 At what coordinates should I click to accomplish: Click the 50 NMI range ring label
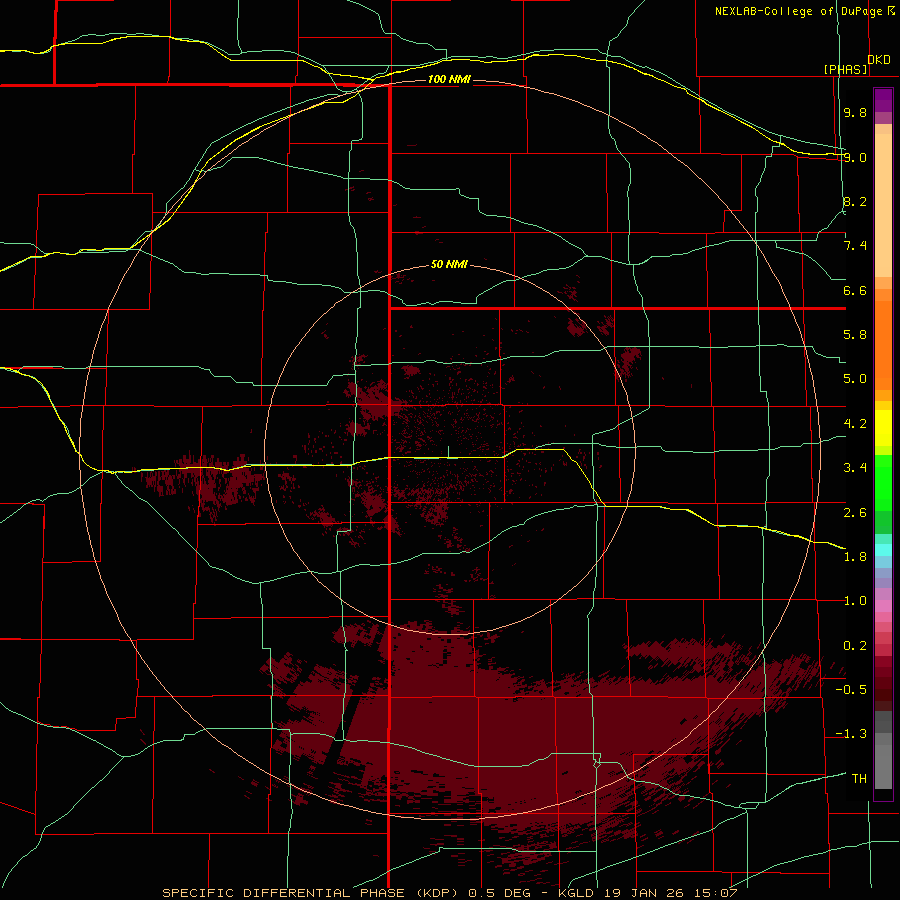click(x=449, y=264)
